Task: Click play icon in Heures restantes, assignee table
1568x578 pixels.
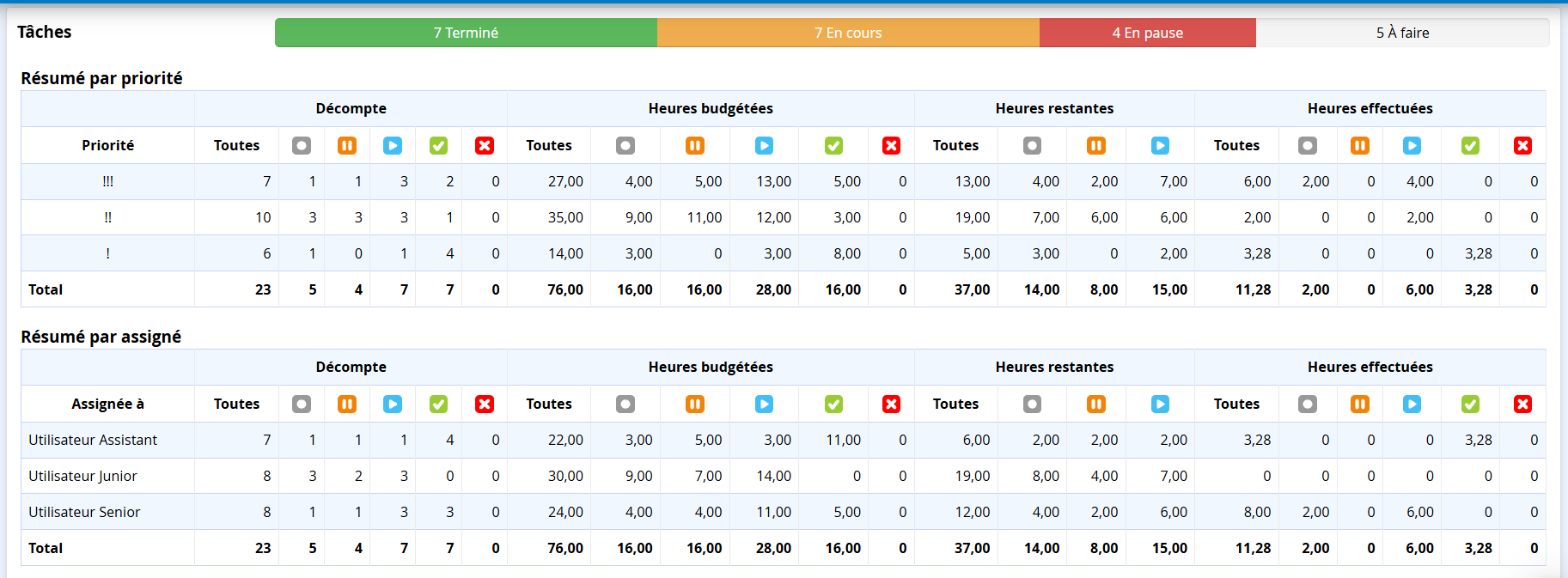Action: [1161, 404]
